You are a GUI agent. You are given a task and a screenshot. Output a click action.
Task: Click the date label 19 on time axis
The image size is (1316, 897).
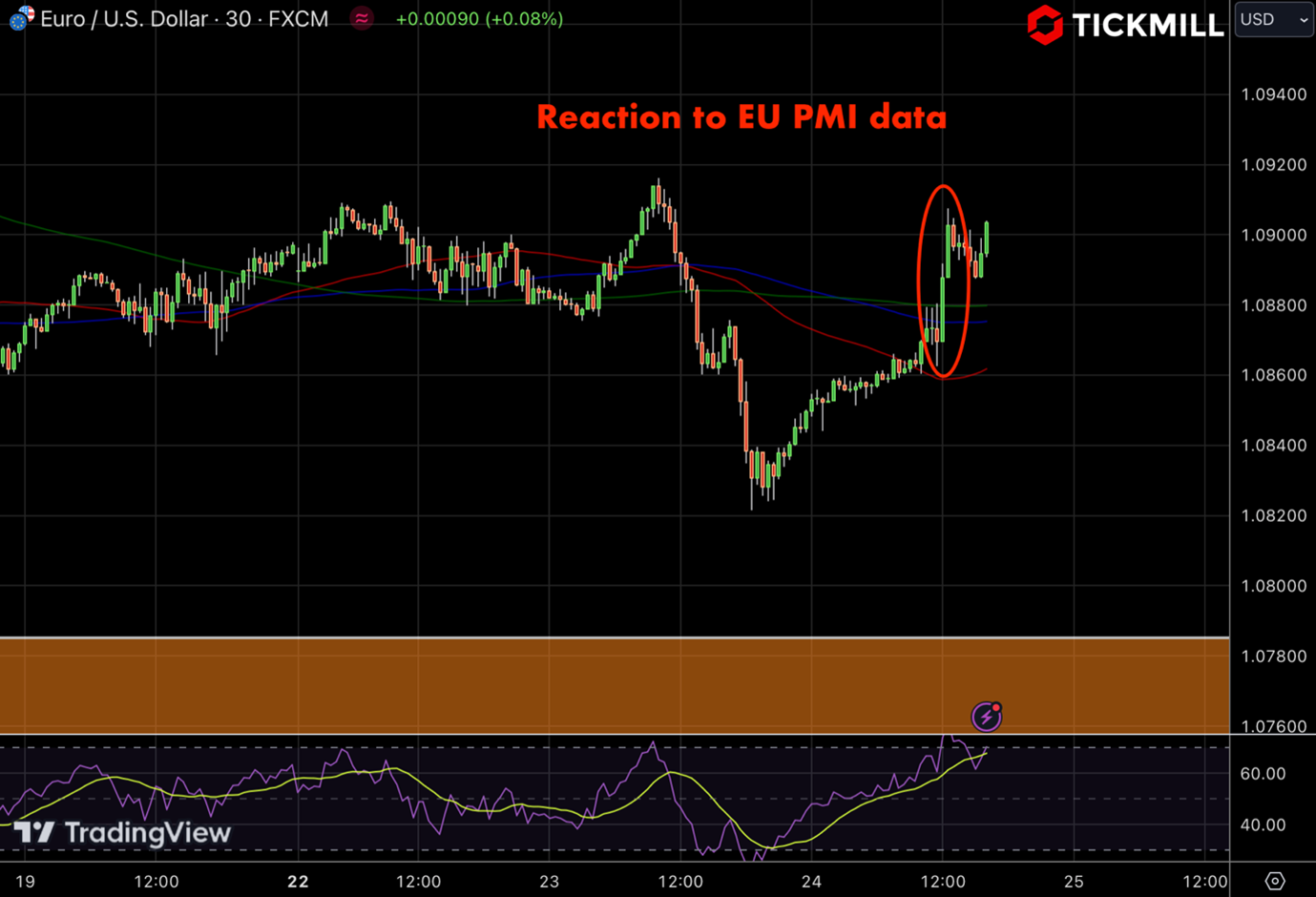click(x=26, y=881)
